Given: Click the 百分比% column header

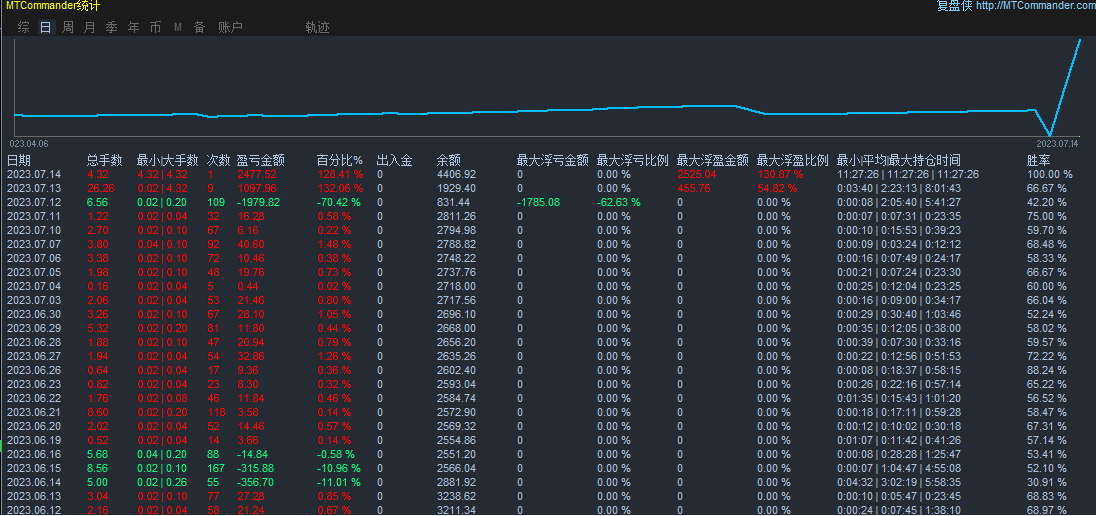Looking at the screenshot, I should point(340,160).
